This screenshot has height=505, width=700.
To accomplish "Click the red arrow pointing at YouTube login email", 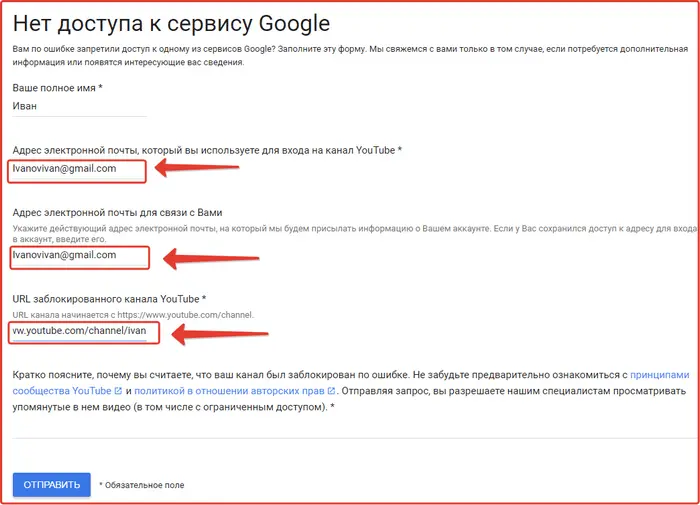I will 198,169.
